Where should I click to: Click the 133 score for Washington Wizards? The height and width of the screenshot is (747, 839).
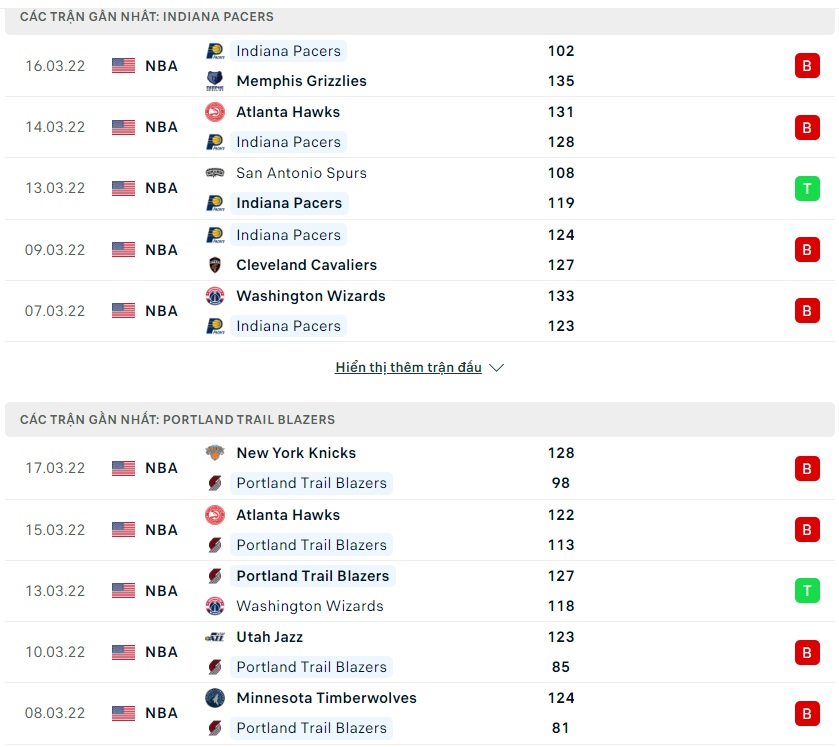coord(561,296)
